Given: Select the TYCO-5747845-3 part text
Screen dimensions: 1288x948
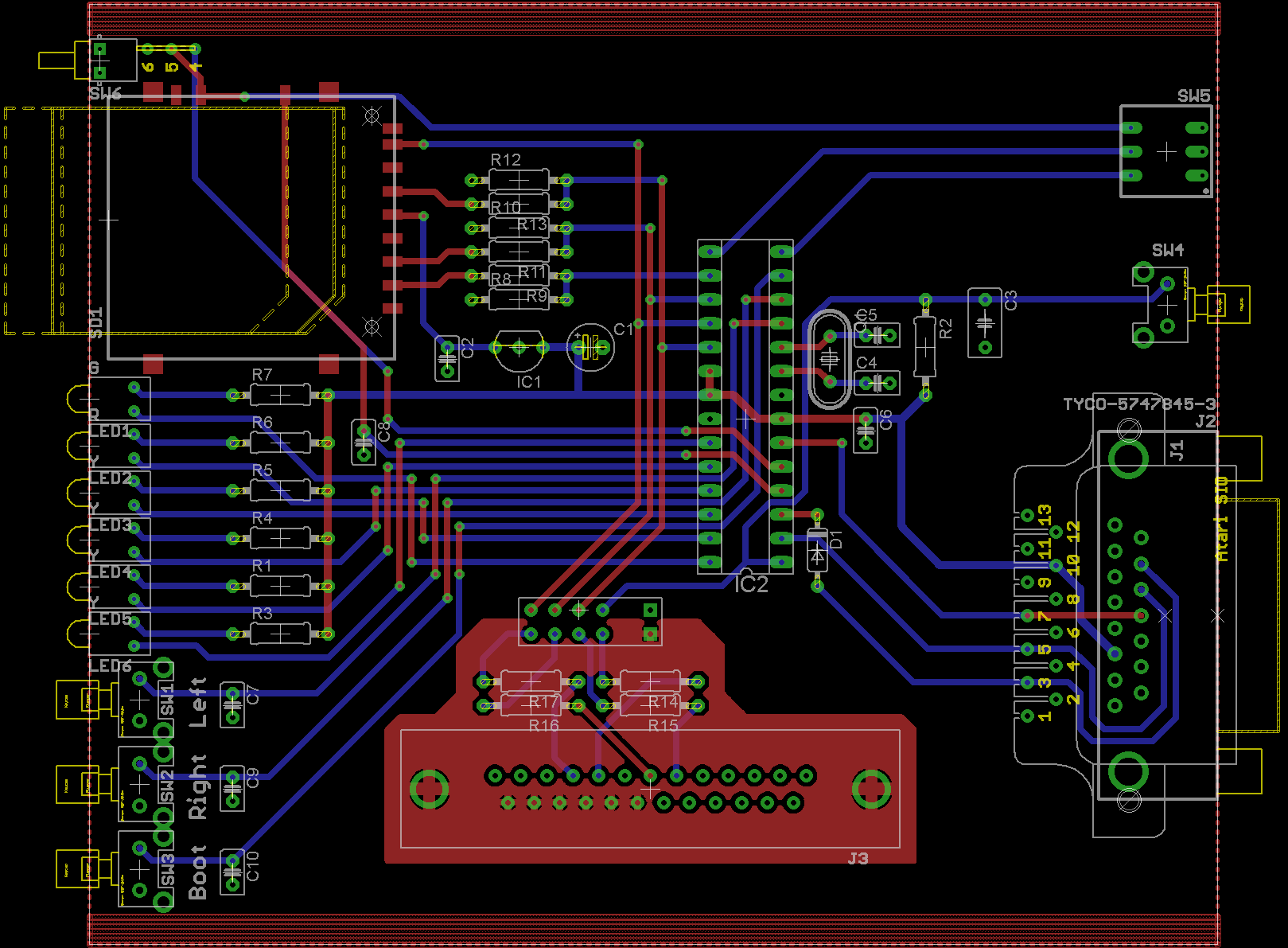Looking at the screenshot, I should [1140, 404].
